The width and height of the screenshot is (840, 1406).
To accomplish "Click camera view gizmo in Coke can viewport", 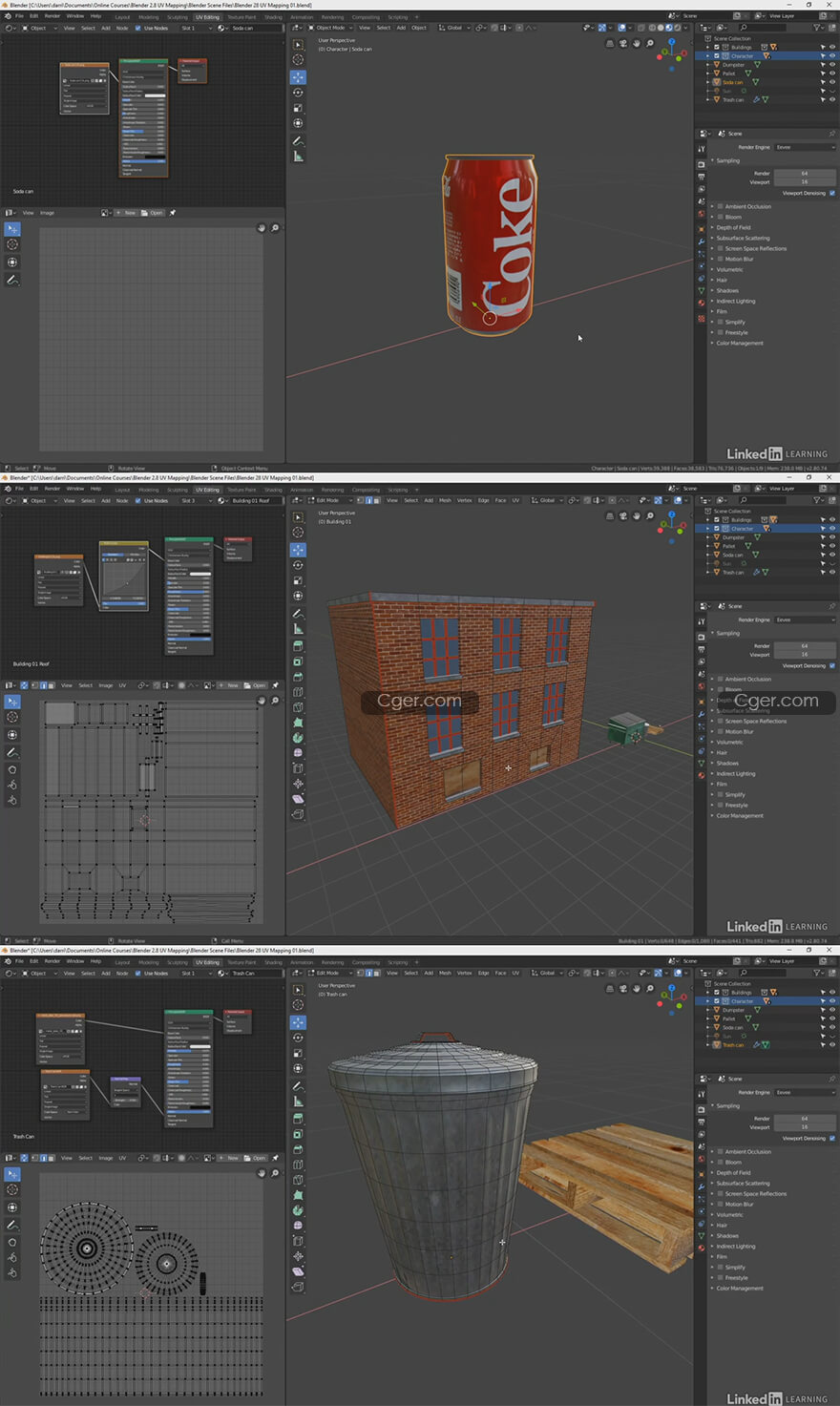I will pyautogui.click(x=623, y=44).
